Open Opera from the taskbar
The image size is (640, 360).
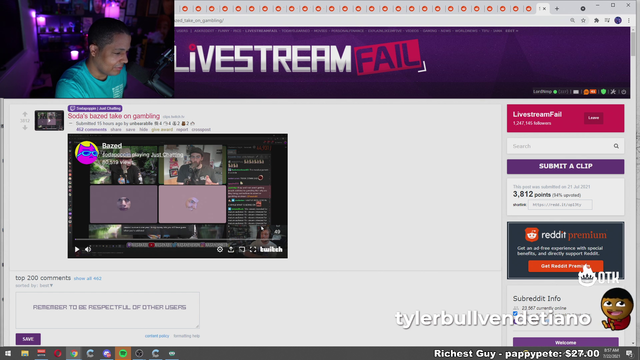coord(58,353)
